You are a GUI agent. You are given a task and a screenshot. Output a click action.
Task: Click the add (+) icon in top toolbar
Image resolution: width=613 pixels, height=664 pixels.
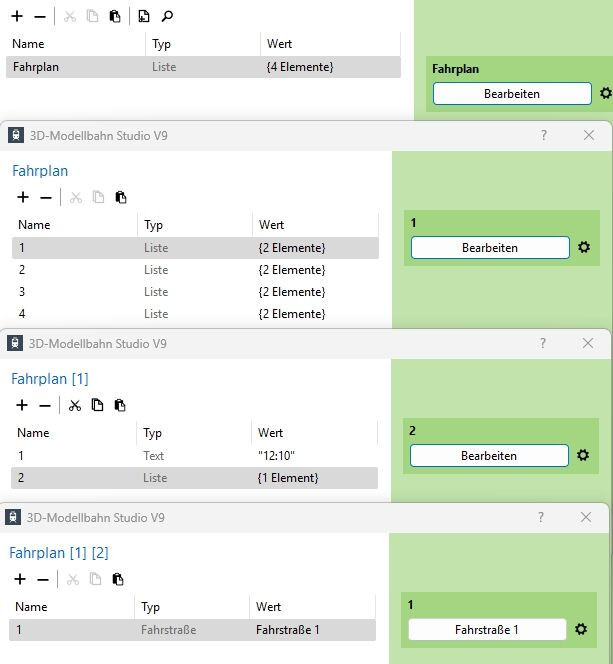click(x=17, y=17)
